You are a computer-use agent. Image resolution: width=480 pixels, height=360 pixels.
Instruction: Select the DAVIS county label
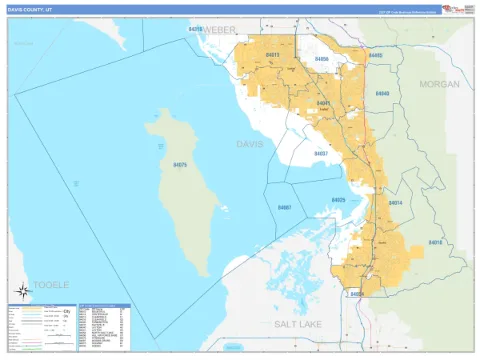point(250,144)
